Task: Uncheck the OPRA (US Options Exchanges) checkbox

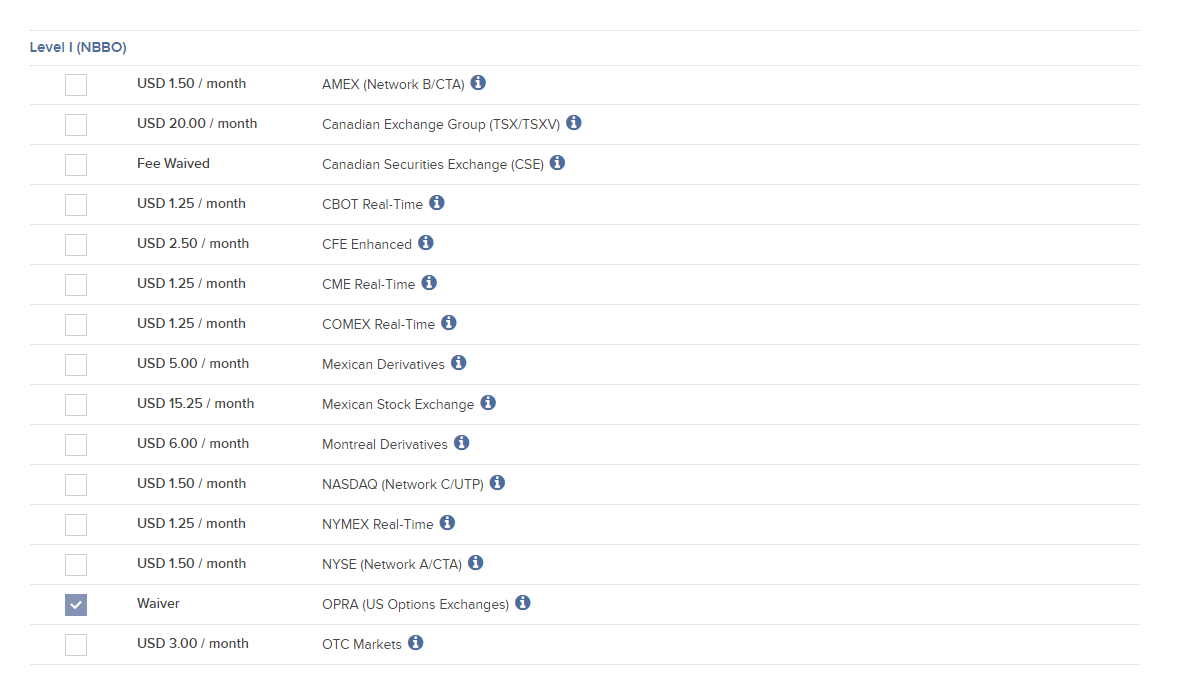Action: click(x=75, y=604)
